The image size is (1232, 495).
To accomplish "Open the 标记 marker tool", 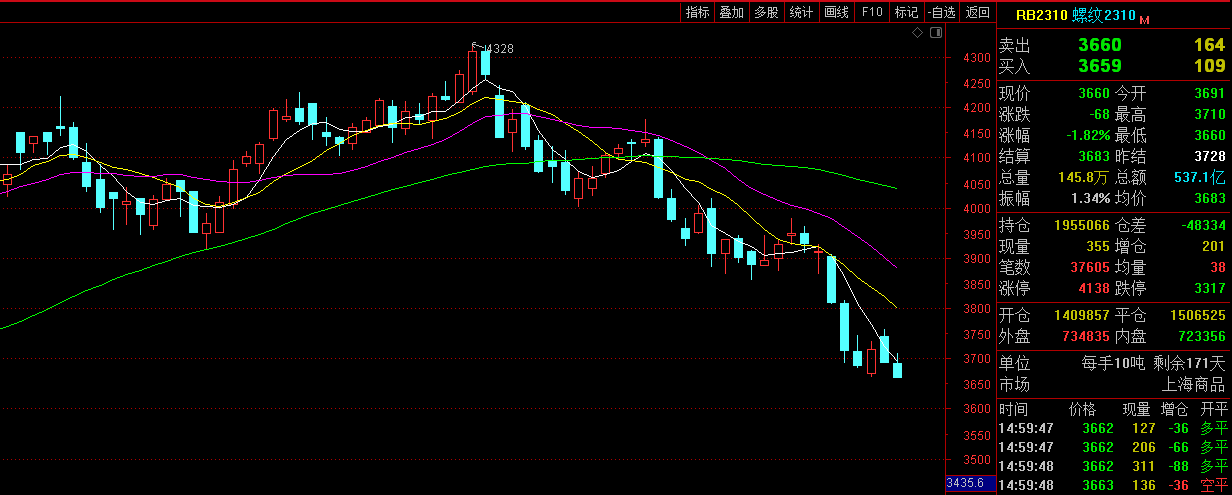I will tap(906, 12).
